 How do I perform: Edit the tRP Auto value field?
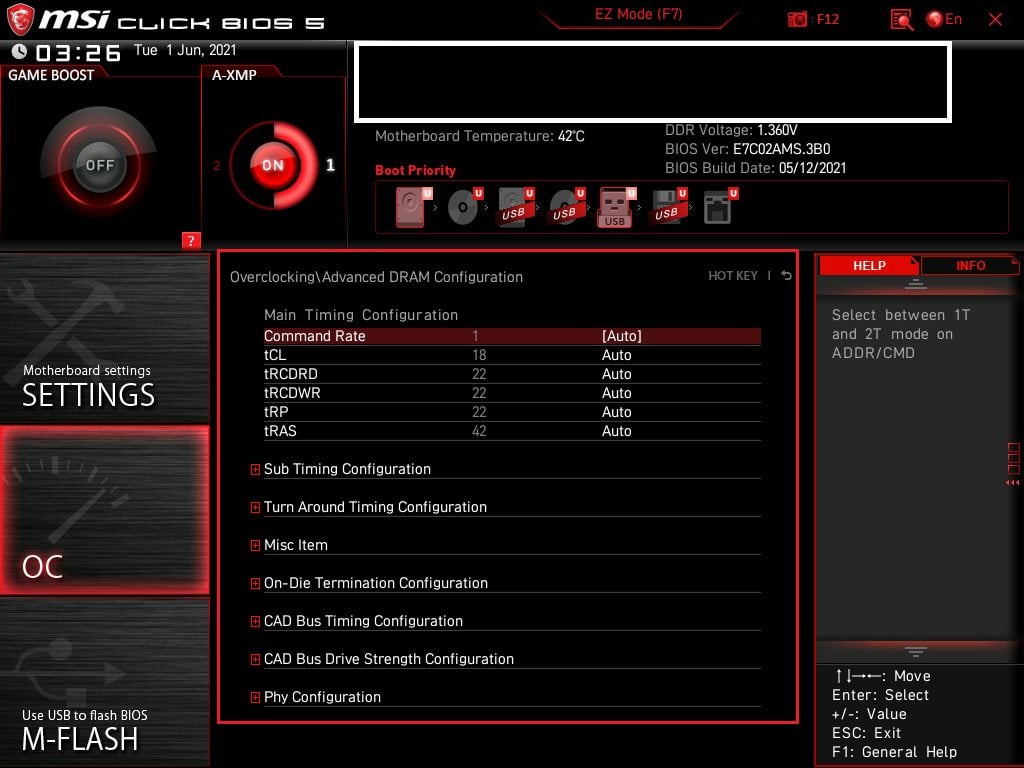click(616, 411)
